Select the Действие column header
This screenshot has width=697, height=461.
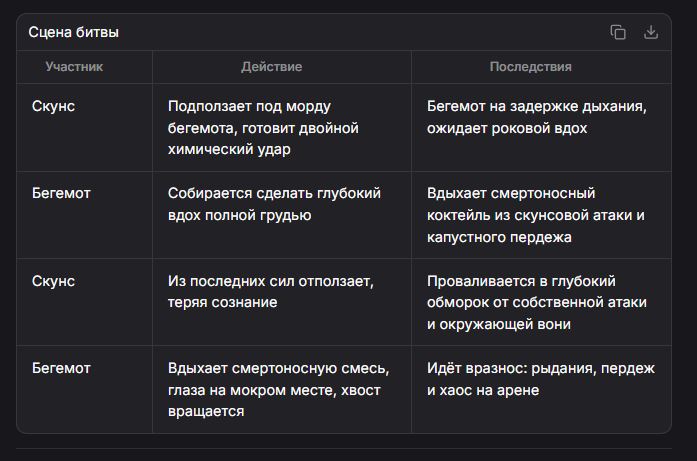272,67
